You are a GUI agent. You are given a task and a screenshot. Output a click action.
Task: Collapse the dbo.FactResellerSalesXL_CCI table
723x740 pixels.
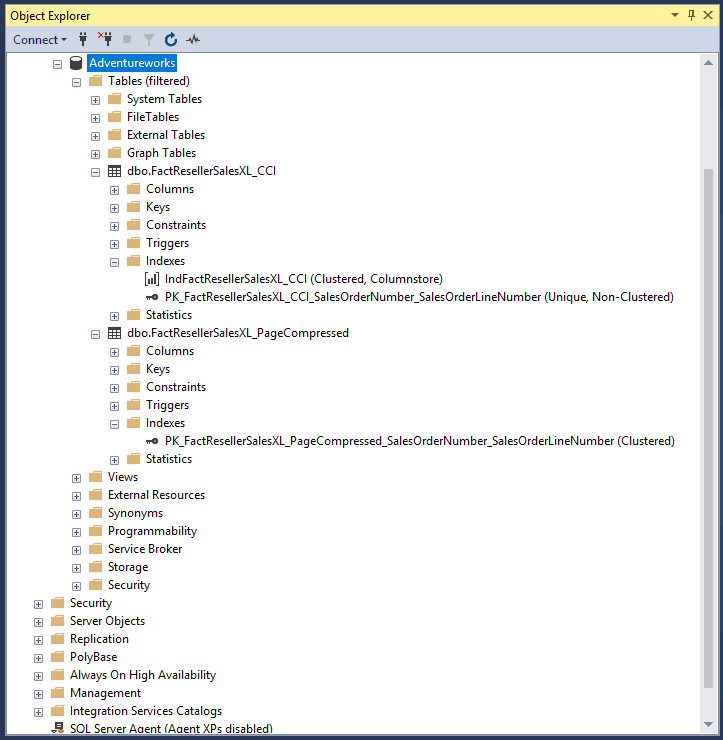coord(95,172)
